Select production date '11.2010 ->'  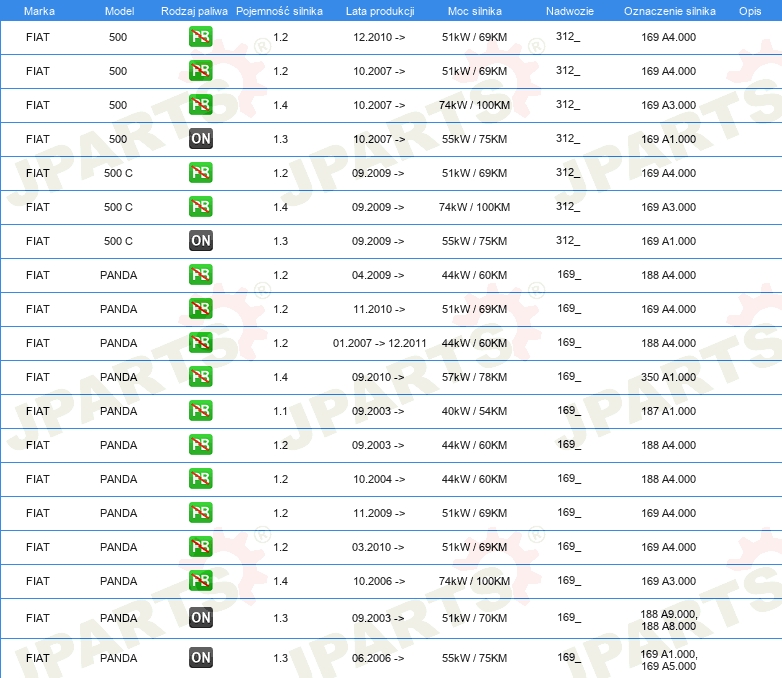[379, 309]
